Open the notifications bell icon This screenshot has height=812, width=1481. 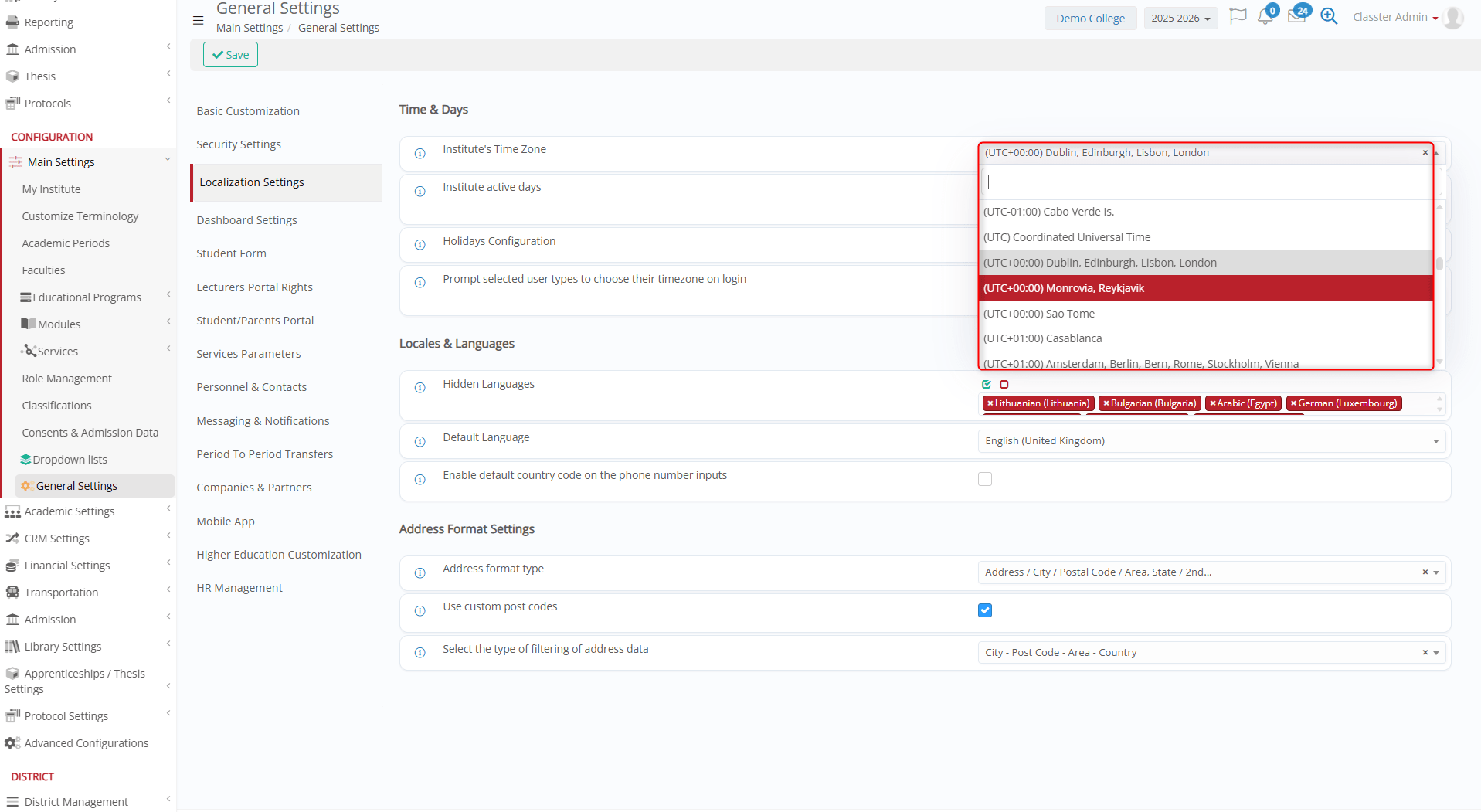[1265, 16]
